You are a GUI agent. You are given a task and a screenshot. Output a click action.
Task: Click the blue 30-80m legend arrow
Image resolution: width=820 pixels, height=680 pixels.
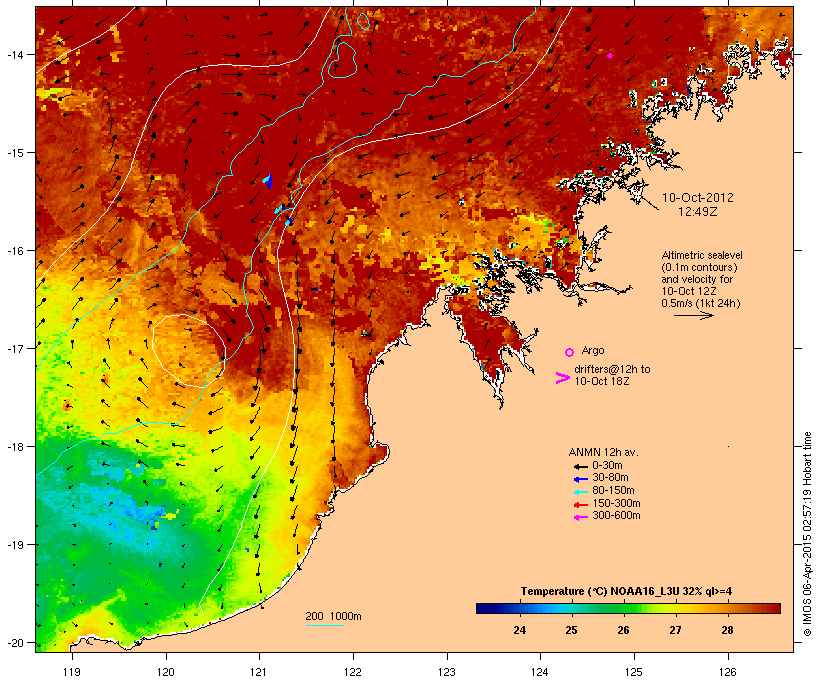pyautogui.click(x=580, y=479)
